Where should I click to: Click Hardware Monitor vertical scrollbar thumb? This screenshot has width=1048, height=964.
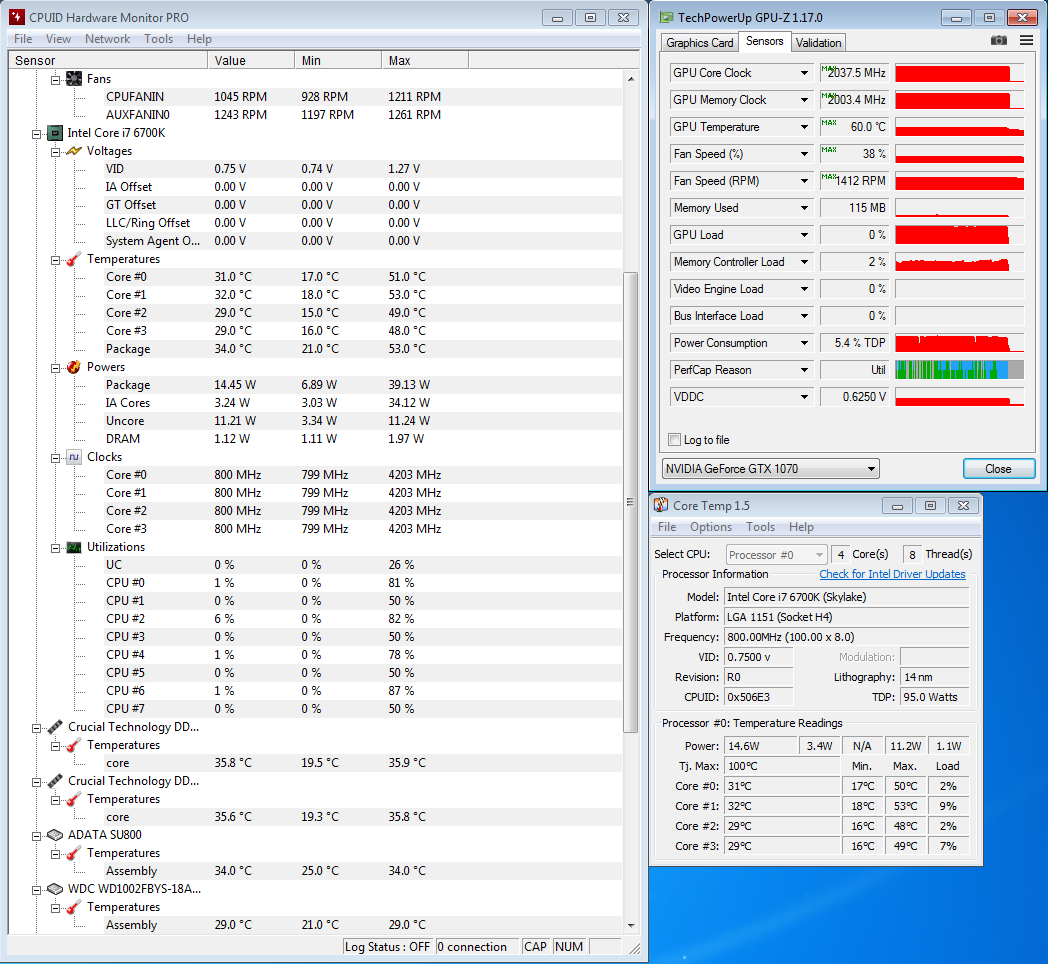click(630, 502)
